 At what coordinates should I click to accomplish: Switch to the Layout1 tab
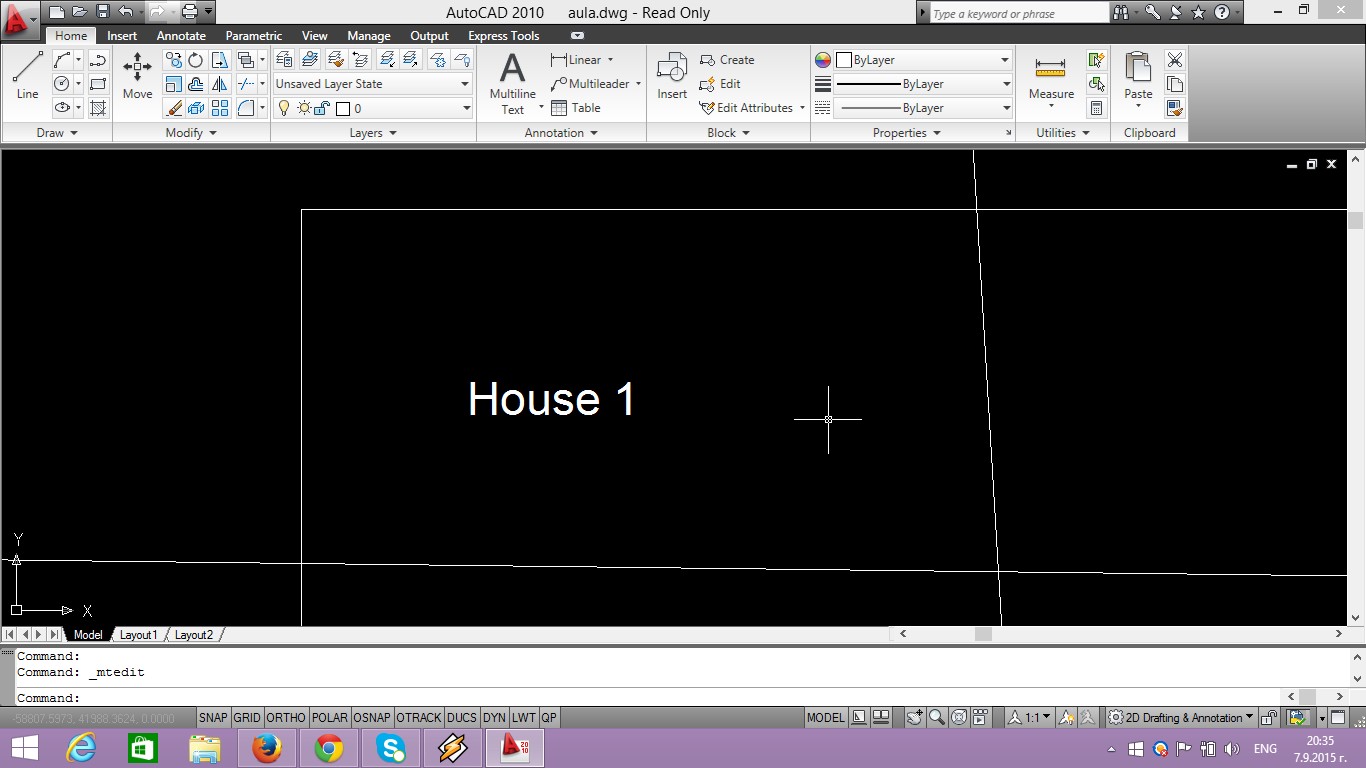pyautogui.click(x=139, y=635)
